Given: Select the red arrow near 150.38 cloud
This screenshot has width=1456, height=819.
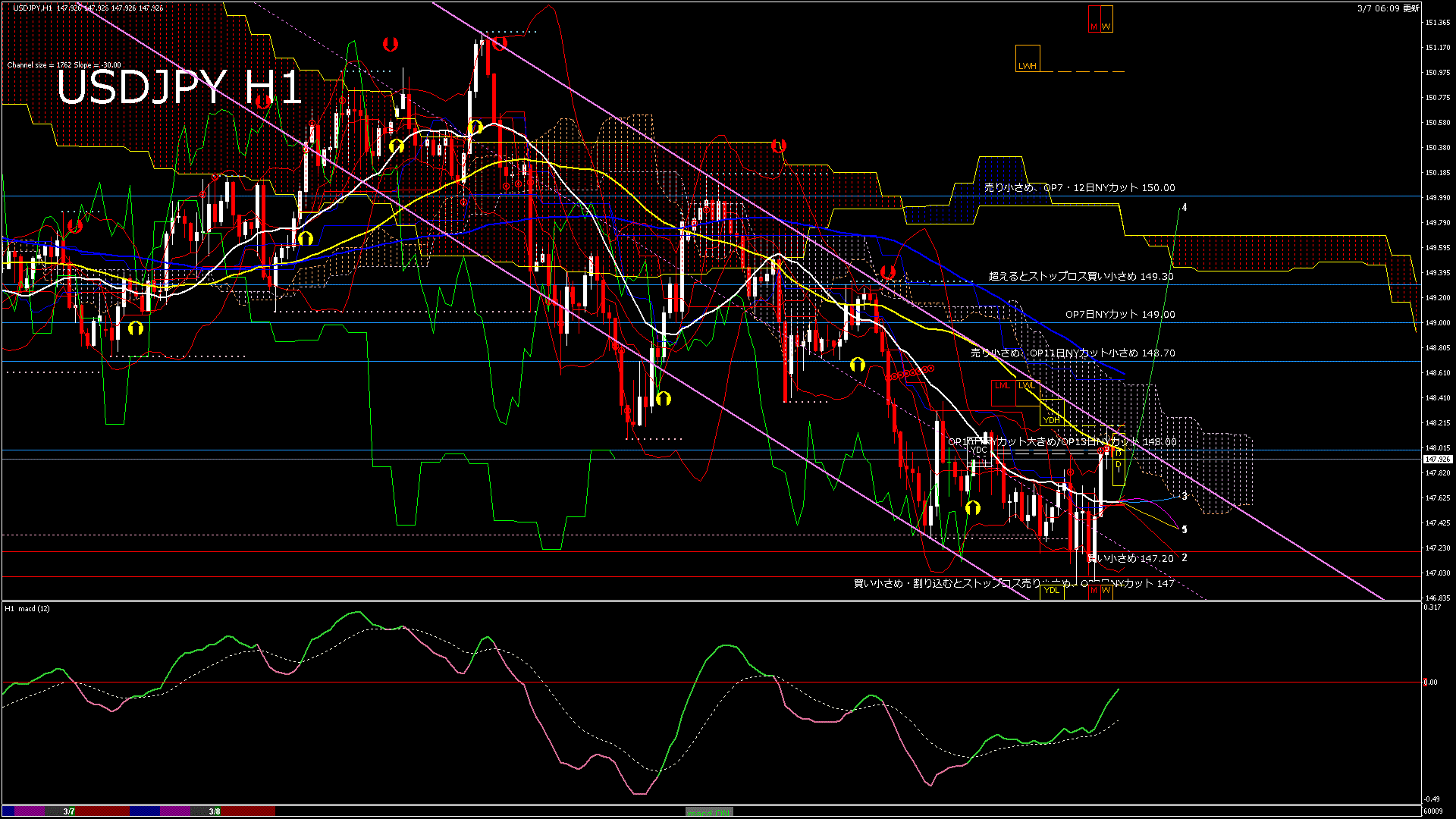Looking at the screenshot, I should click(778, 146).
